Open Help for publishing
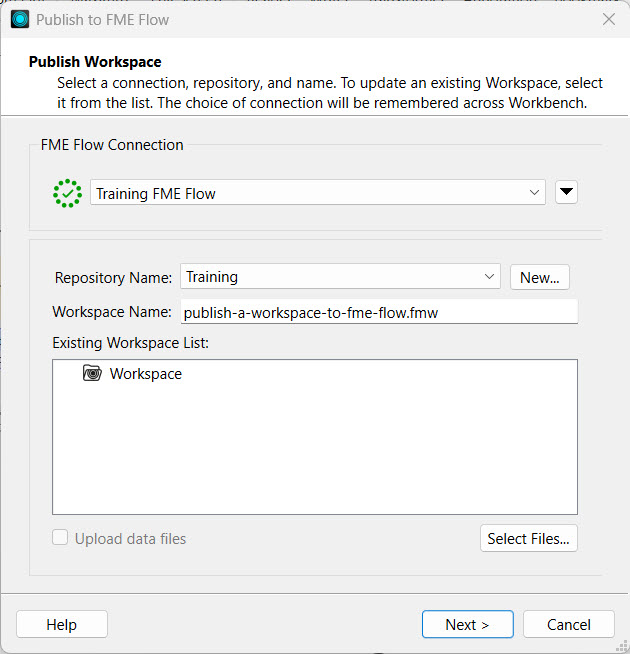Viewport: 630px width, 654px height. point(61,624)
